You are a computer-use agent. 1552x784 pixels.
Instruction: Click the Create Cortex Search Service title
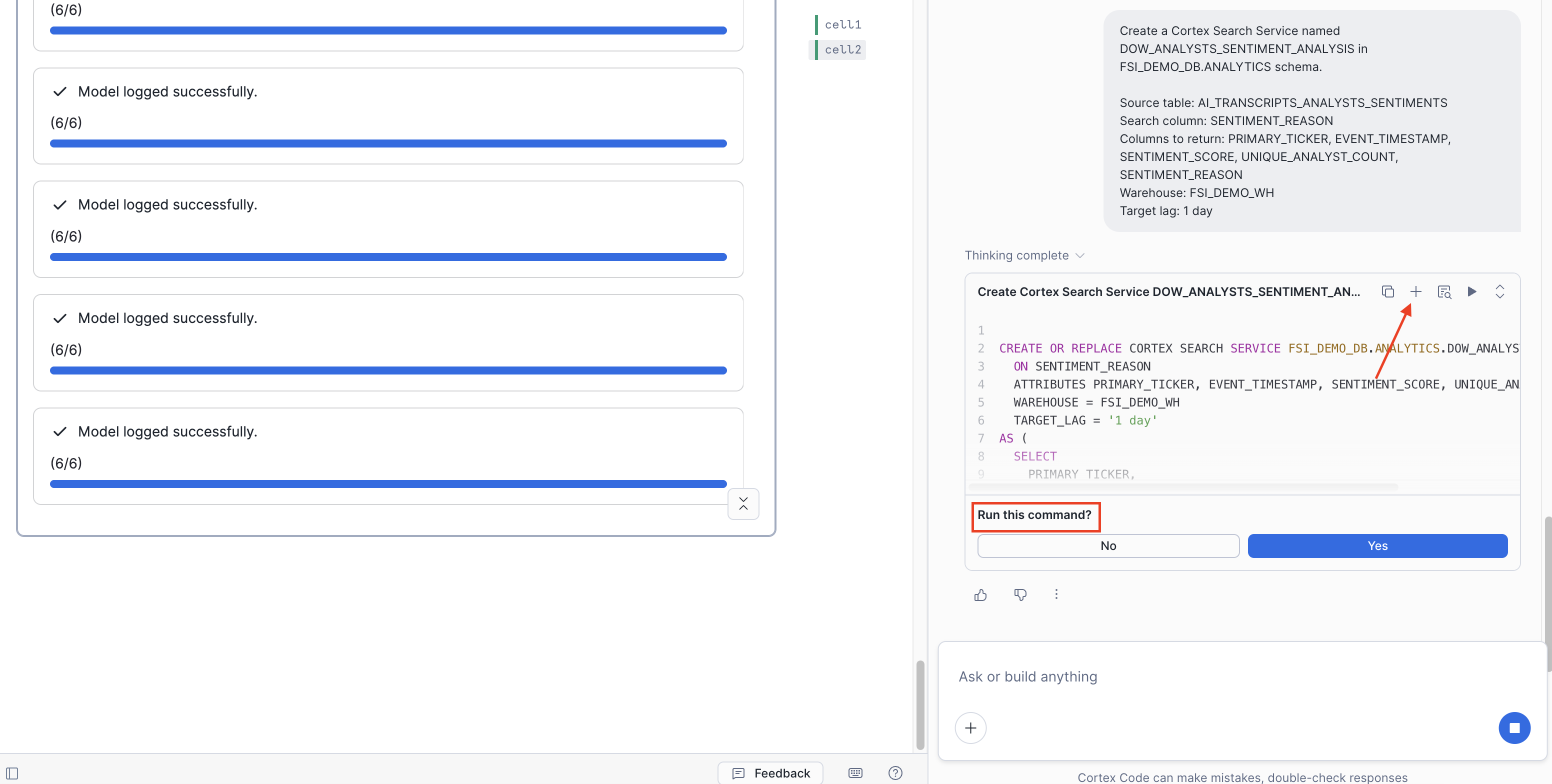click(x=1168, y=292)
